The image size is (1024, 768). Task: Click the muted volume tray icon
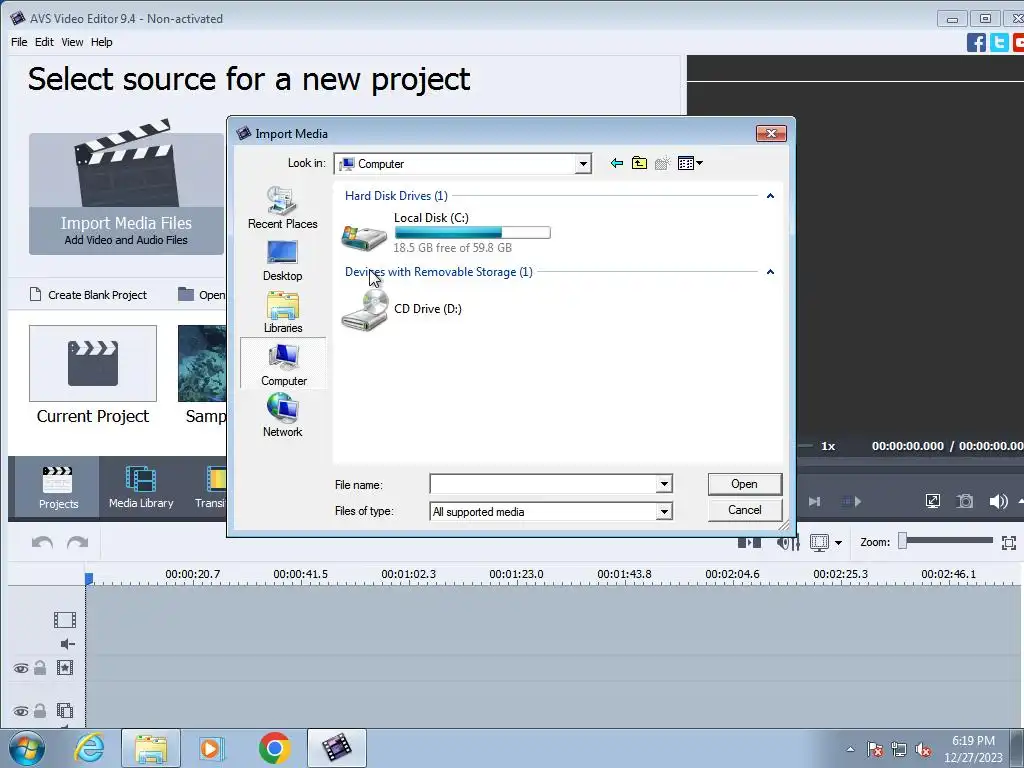point(923,750)
